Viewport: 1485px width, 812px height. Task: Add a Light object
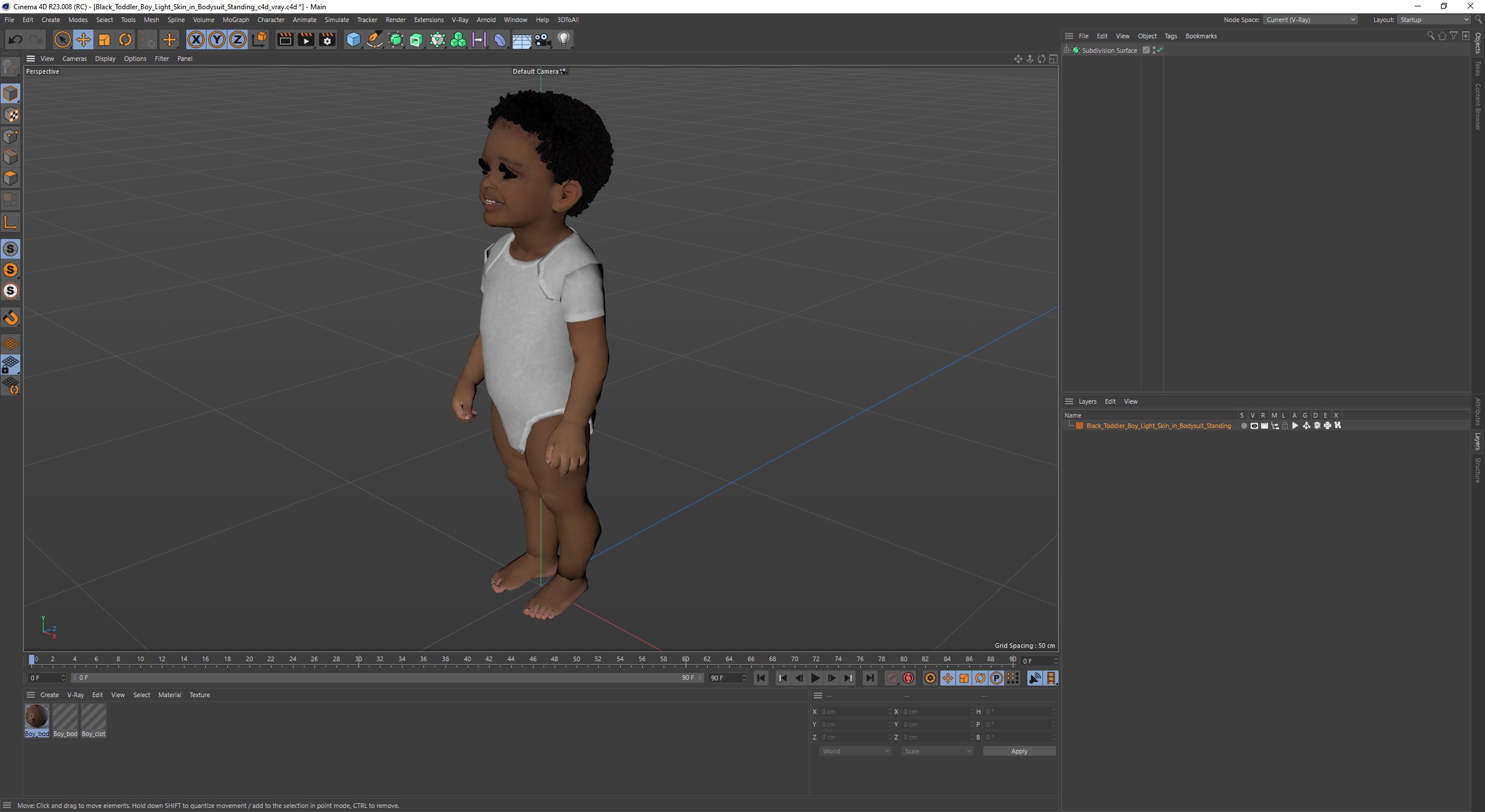click(x=563, y=39)
